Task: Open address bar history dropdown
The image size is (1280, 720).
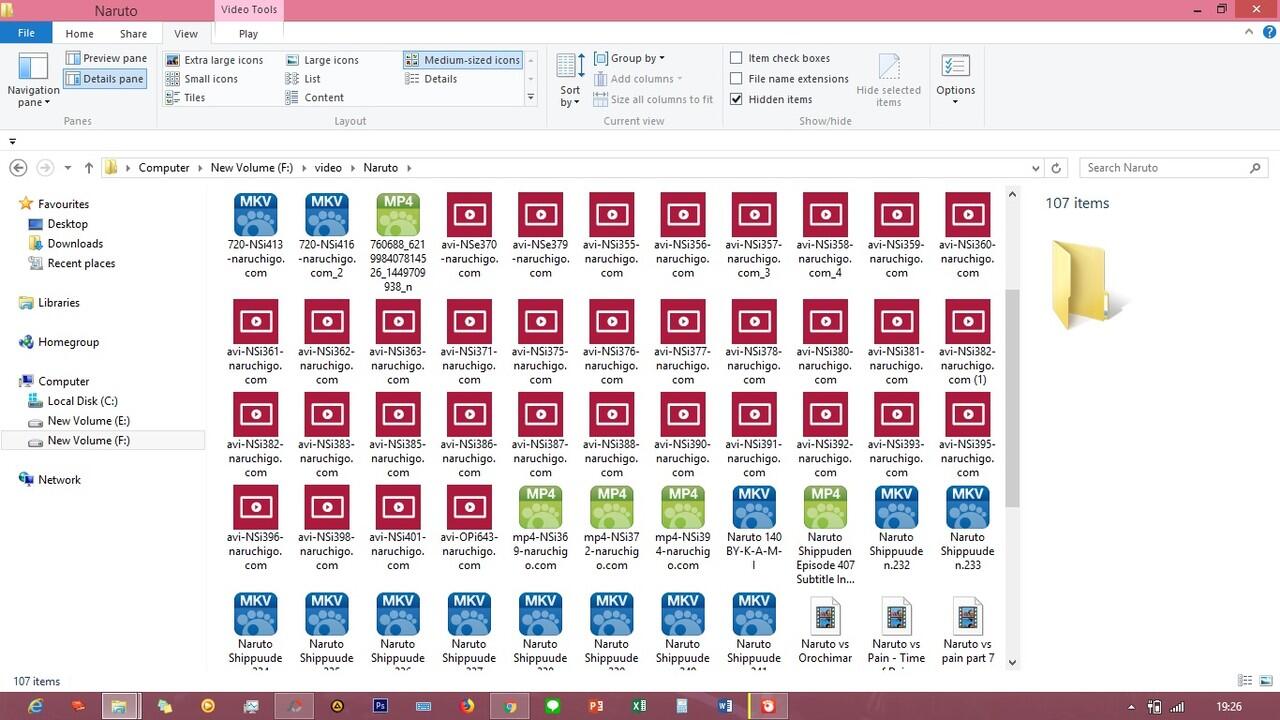Action: pyautogui.click(x=1036, y=168)
